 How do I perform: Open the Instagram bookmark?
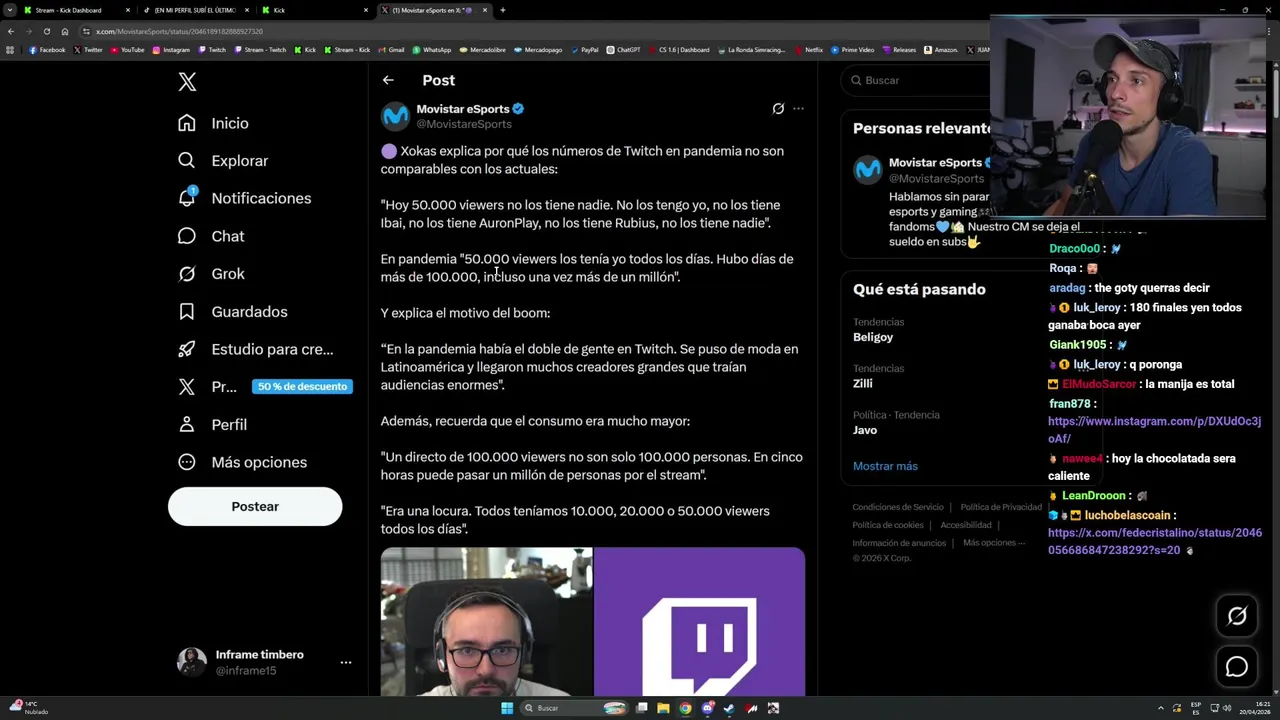(171, 50)
